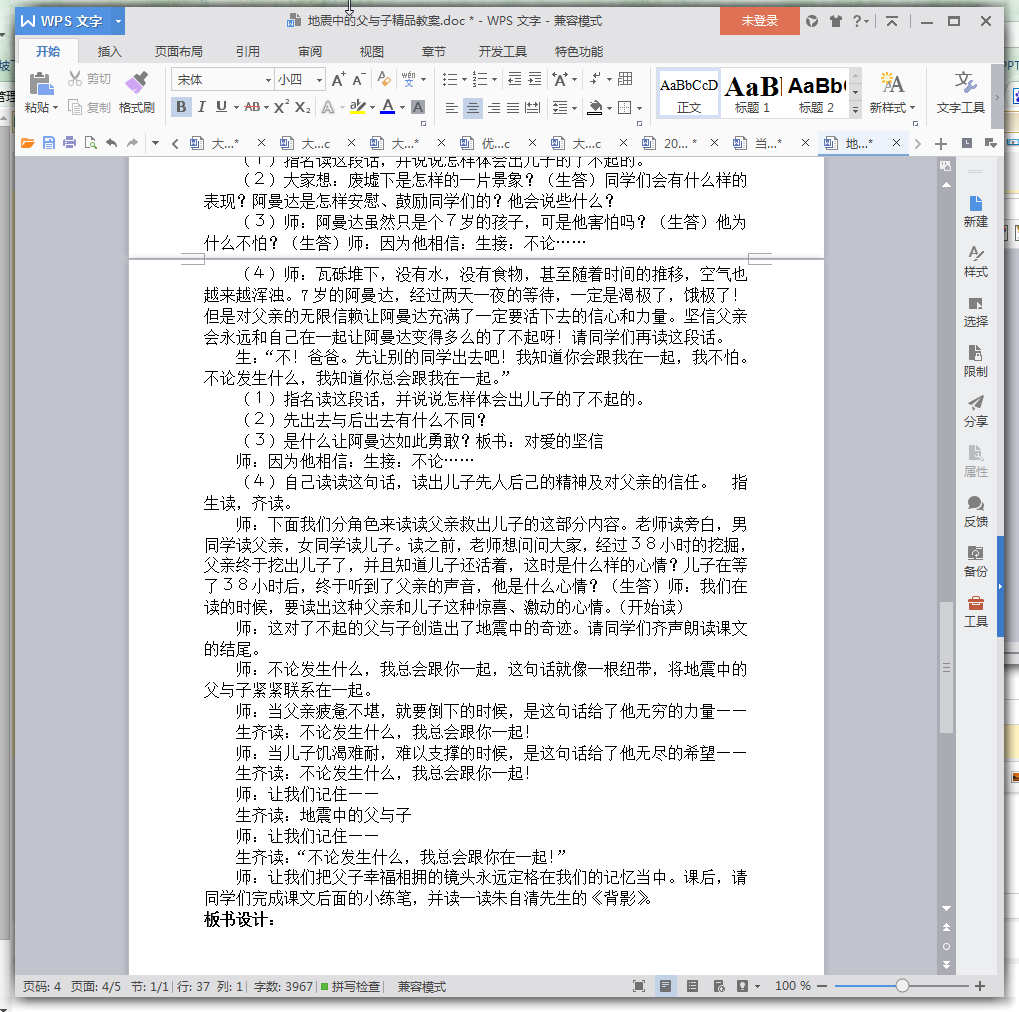The height and width of the screenshot is (1012, 1019).
Task: Apply subscript X₂ formatting
Action: 302,107
